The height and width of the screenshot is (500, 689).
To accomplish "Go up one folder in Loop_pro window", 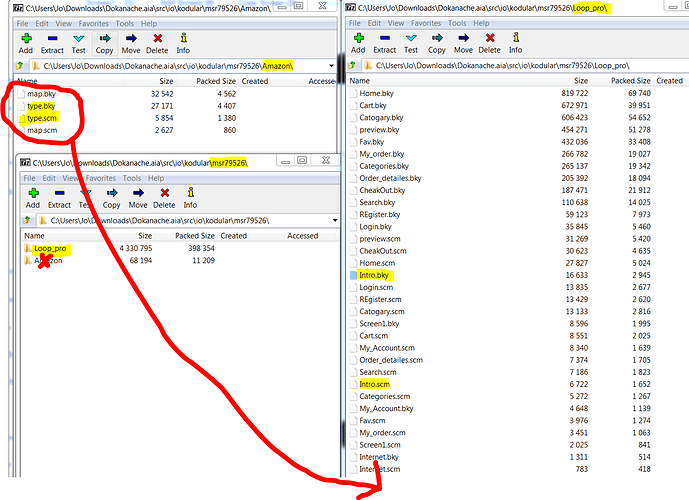I will click(353, 64).
